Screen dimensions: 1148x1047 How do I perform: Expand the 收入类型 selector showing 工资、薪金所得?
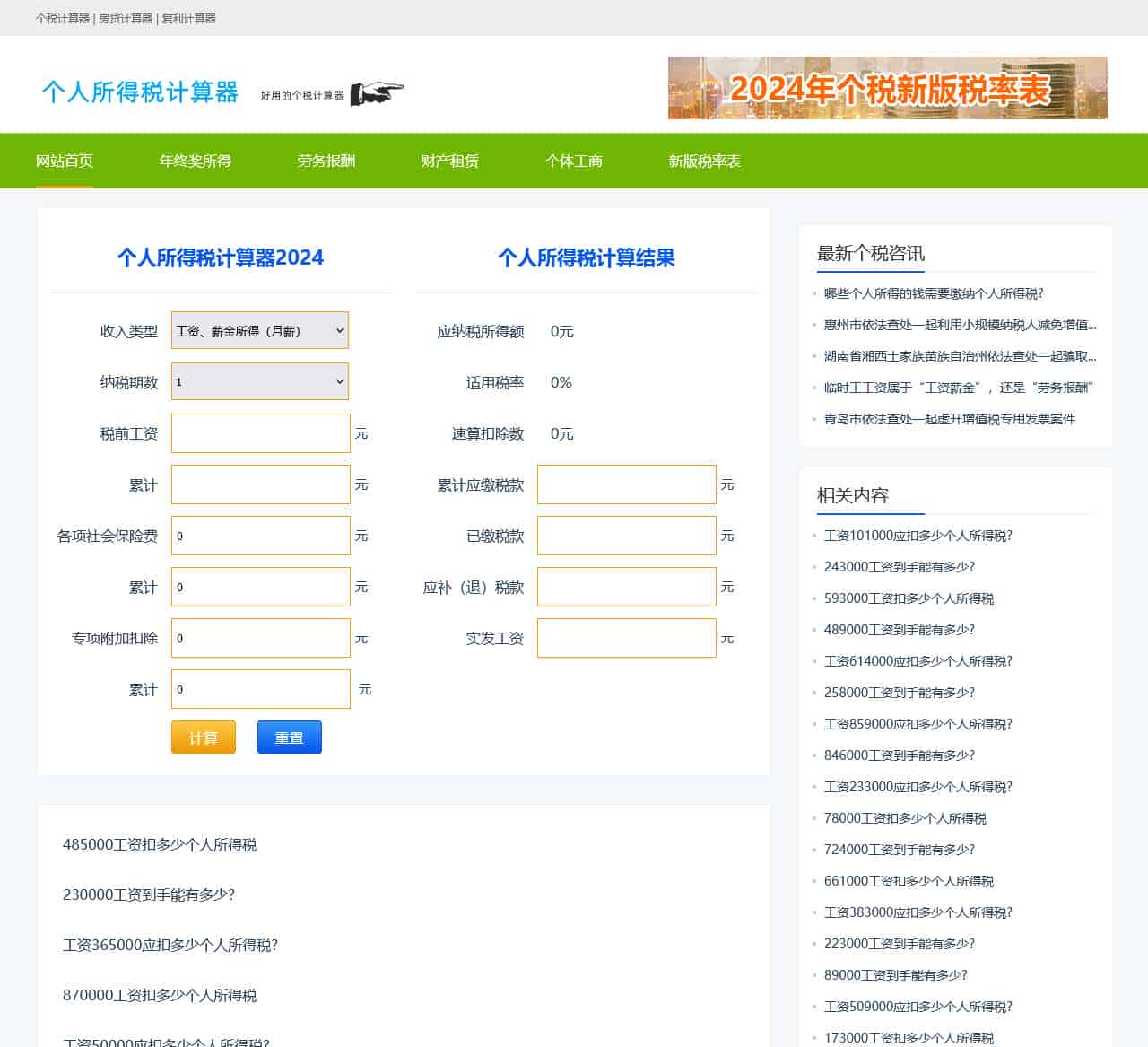[259, 330]
